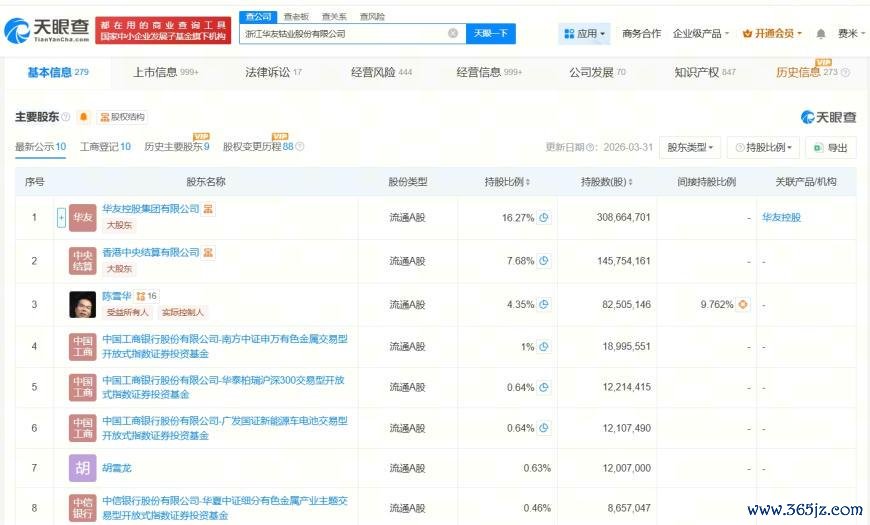This screenshot has width=870, height=525.
Task: Click the 7.68% share history chart icon
Action: pos(544,261)
